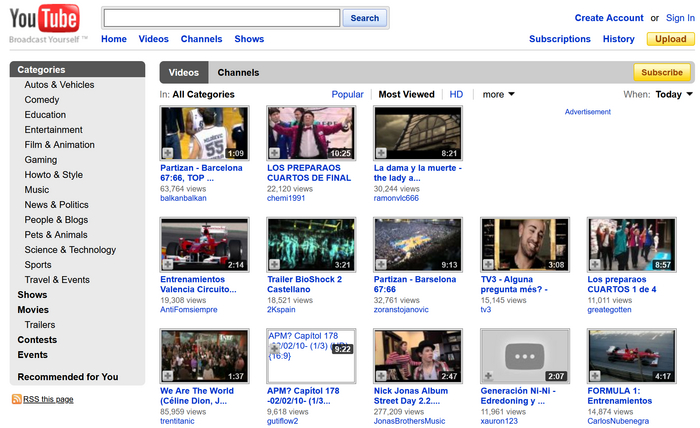Select Education category

click(45, 115)
